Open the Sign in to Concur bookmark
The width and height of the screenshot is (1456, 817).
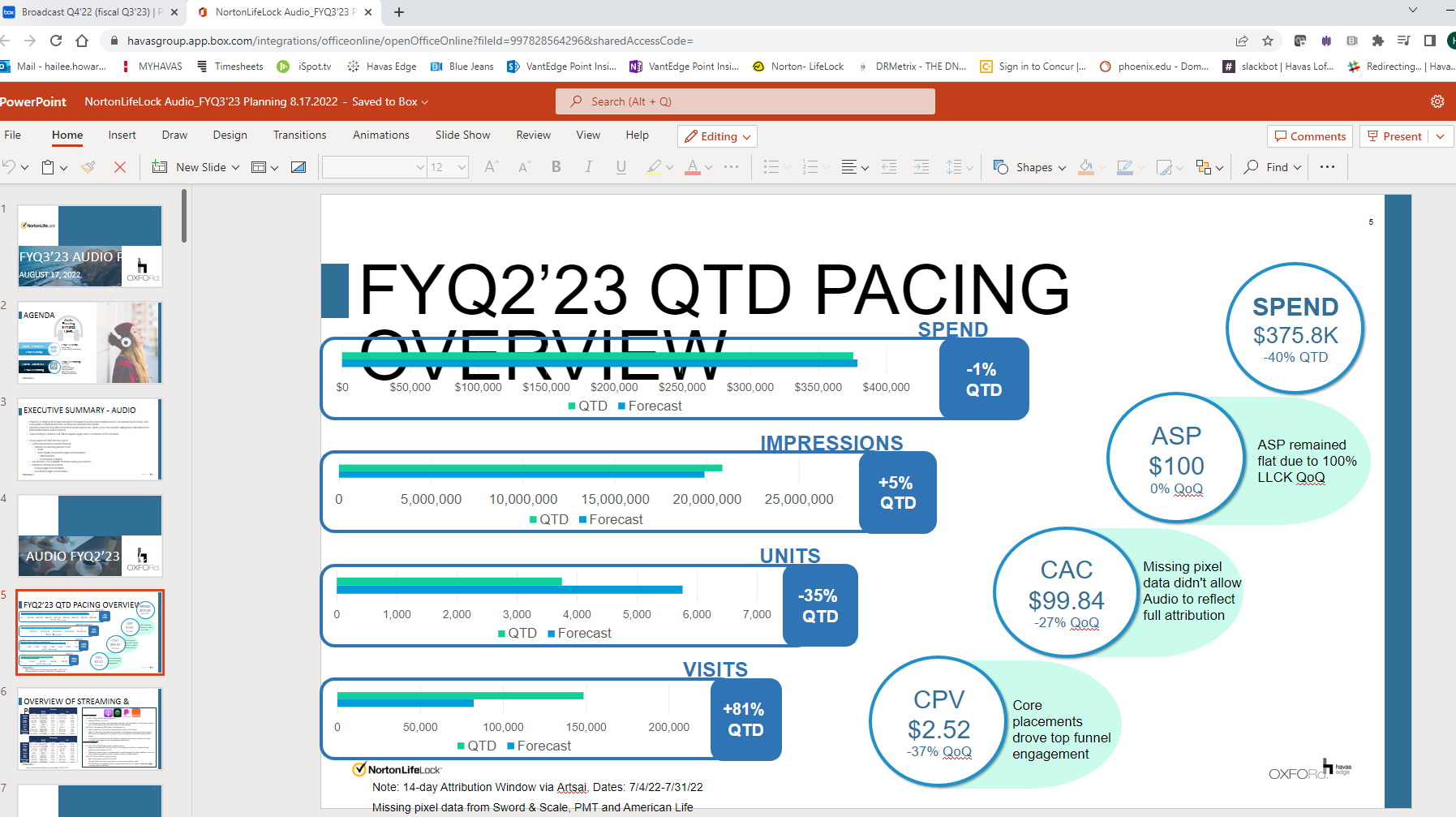(1033, 67)
